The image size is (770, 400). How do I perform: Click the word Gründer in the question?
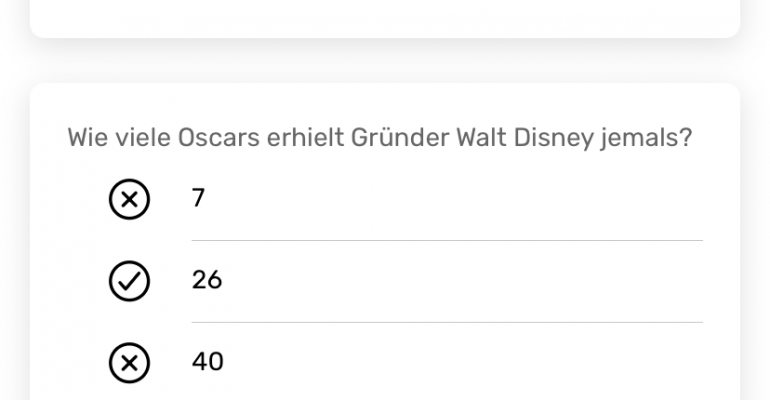point(400,137)
